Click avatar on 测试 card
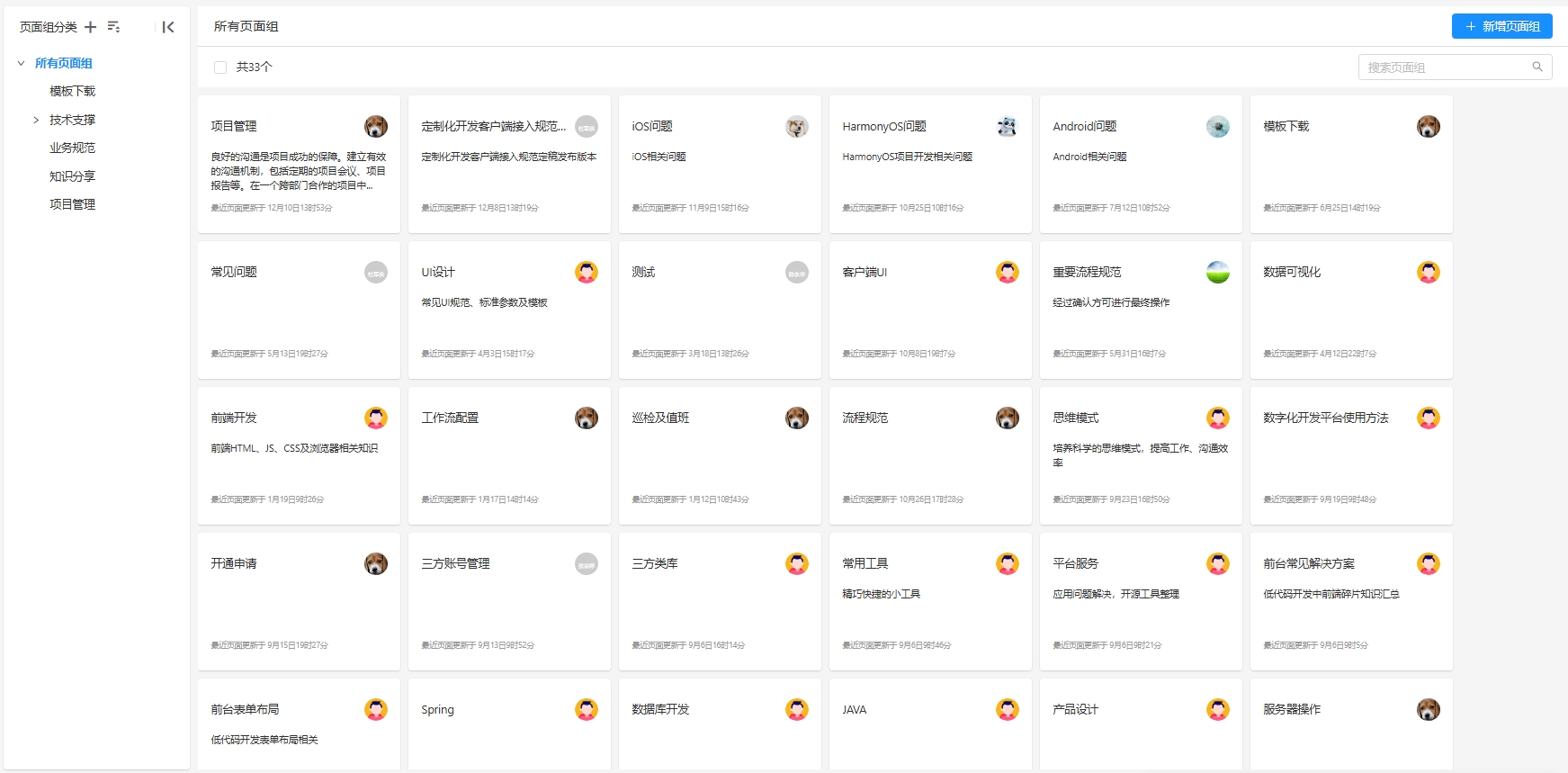Screen dimensions: 1568x773 tap(797, 272)
